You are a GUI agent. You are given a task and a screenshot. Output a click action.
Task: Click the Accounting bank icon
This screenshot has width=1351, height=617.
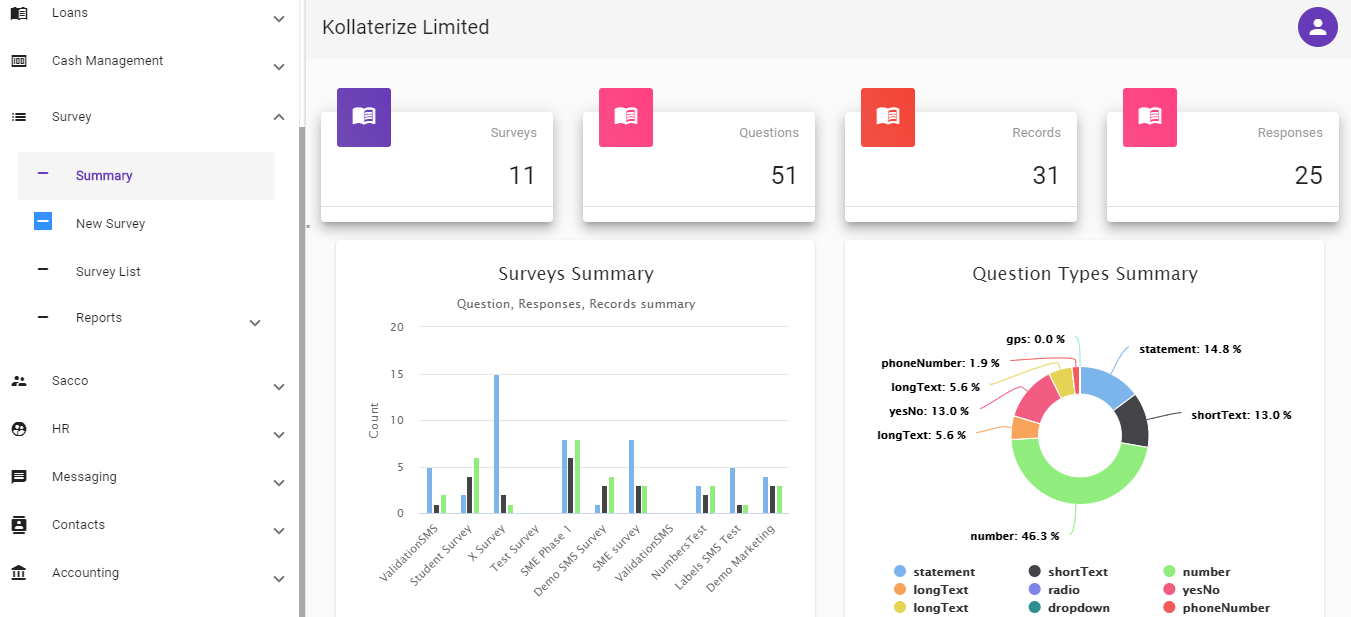19,573
